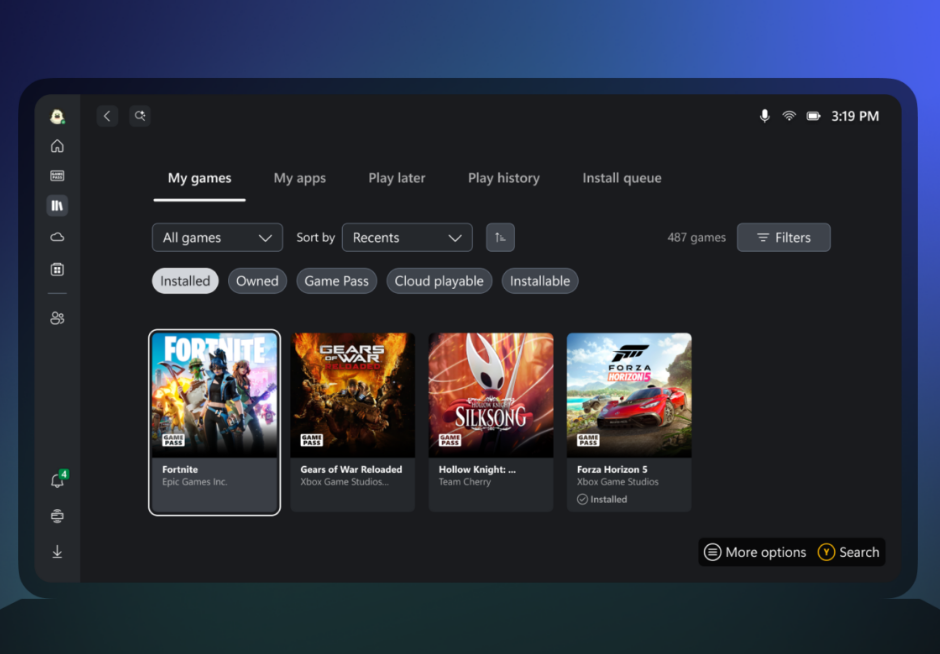Screen dimensions: 940x654
Task: Click Game Pass badge on Silksong cover
Action: [450, 440]
